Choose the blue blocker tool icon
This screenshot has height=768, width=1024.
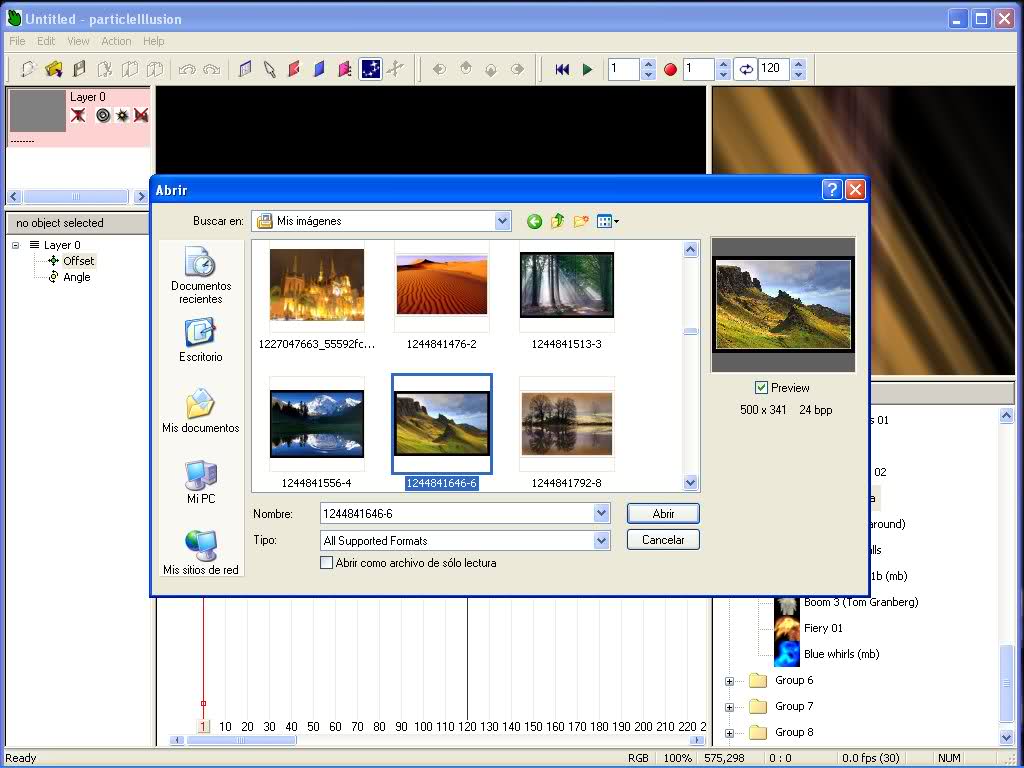click(x=319, y=69)
